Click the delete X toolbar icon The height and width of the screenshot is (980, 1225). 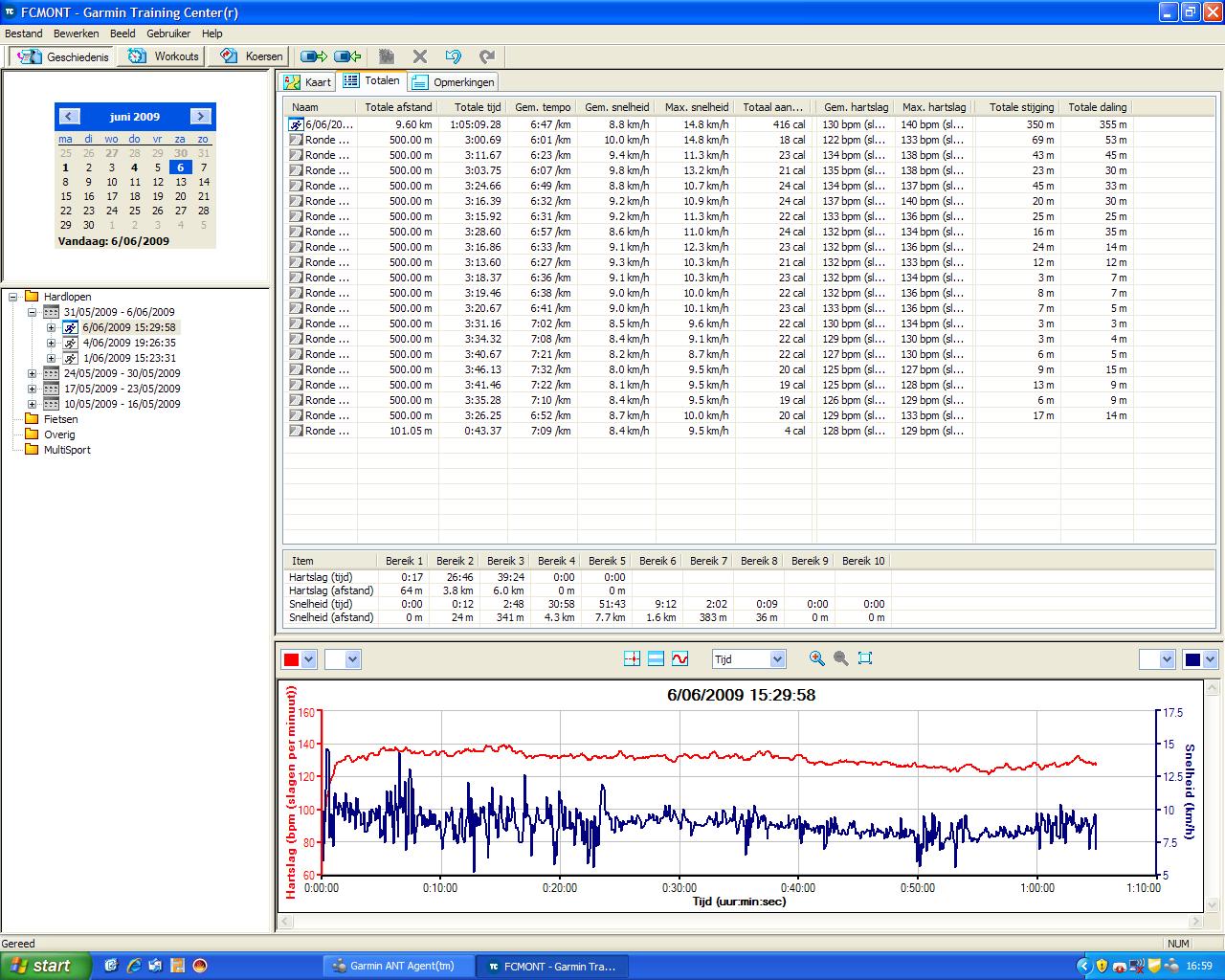(x=420, y=56)
